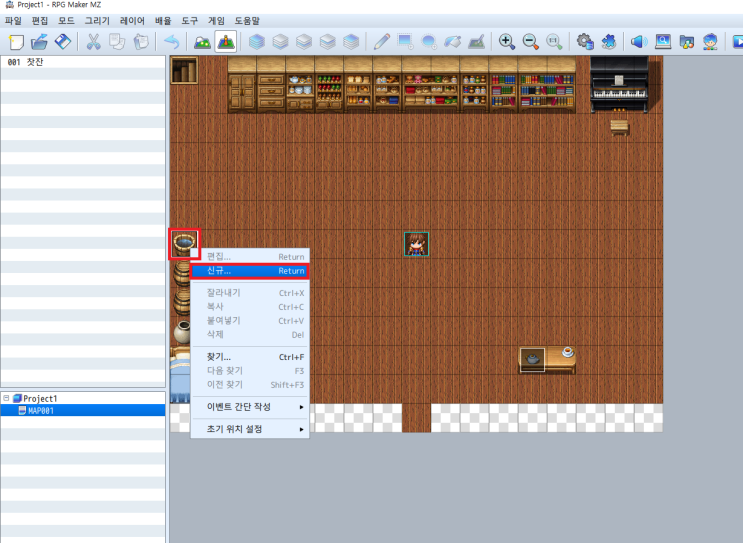Open the 그리기 menu

coord(97,21)
